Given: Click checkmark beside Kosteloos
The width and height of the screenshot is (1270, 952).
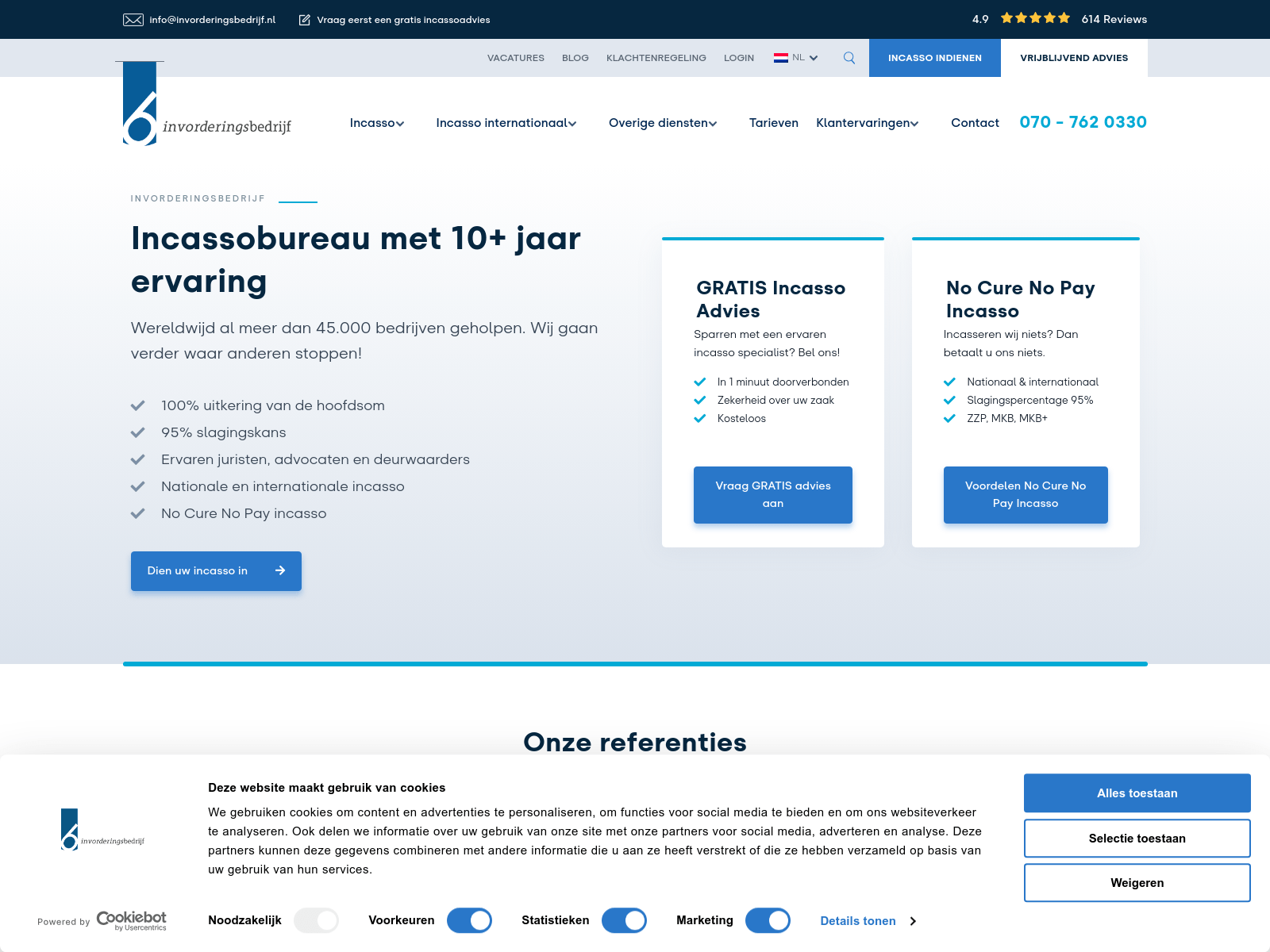Looking at the screenshot, I should pyautogui.click(x=700, y=418).
